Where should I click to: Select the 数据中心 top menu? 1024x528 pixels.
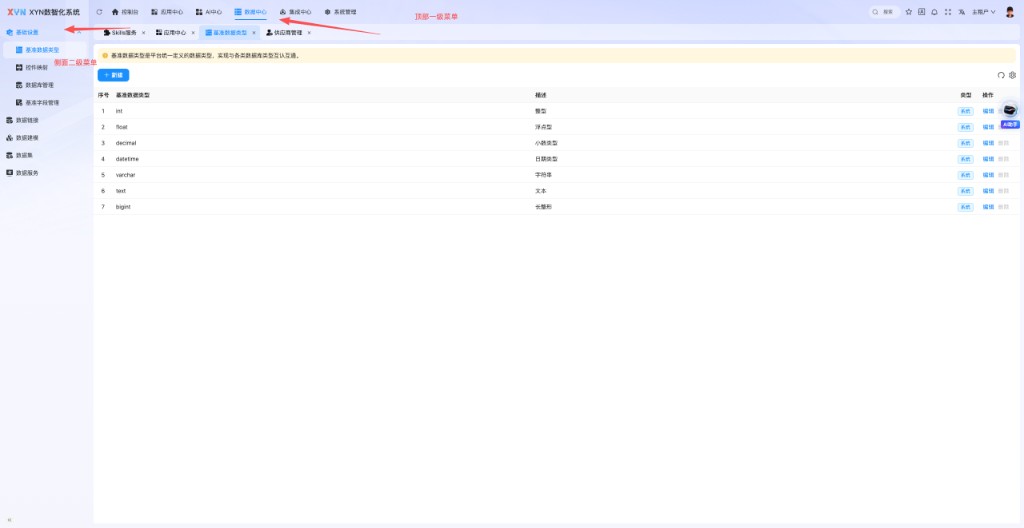[x=251, y=12]
